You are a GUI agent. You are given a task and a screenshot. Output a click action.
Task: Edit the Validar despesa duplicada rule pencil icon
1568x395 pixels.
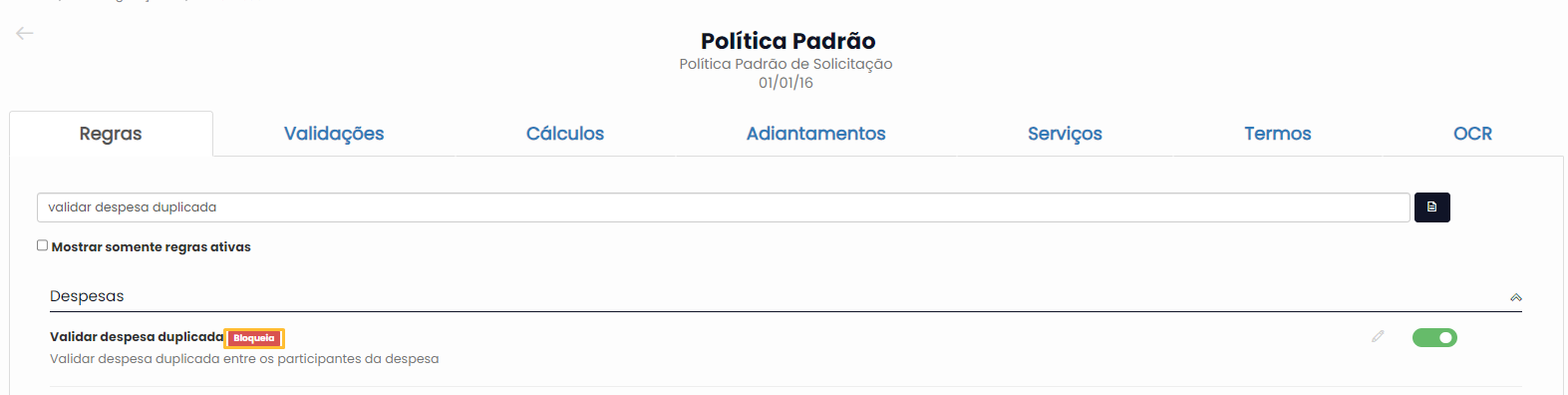click(x=1378, y=337)
